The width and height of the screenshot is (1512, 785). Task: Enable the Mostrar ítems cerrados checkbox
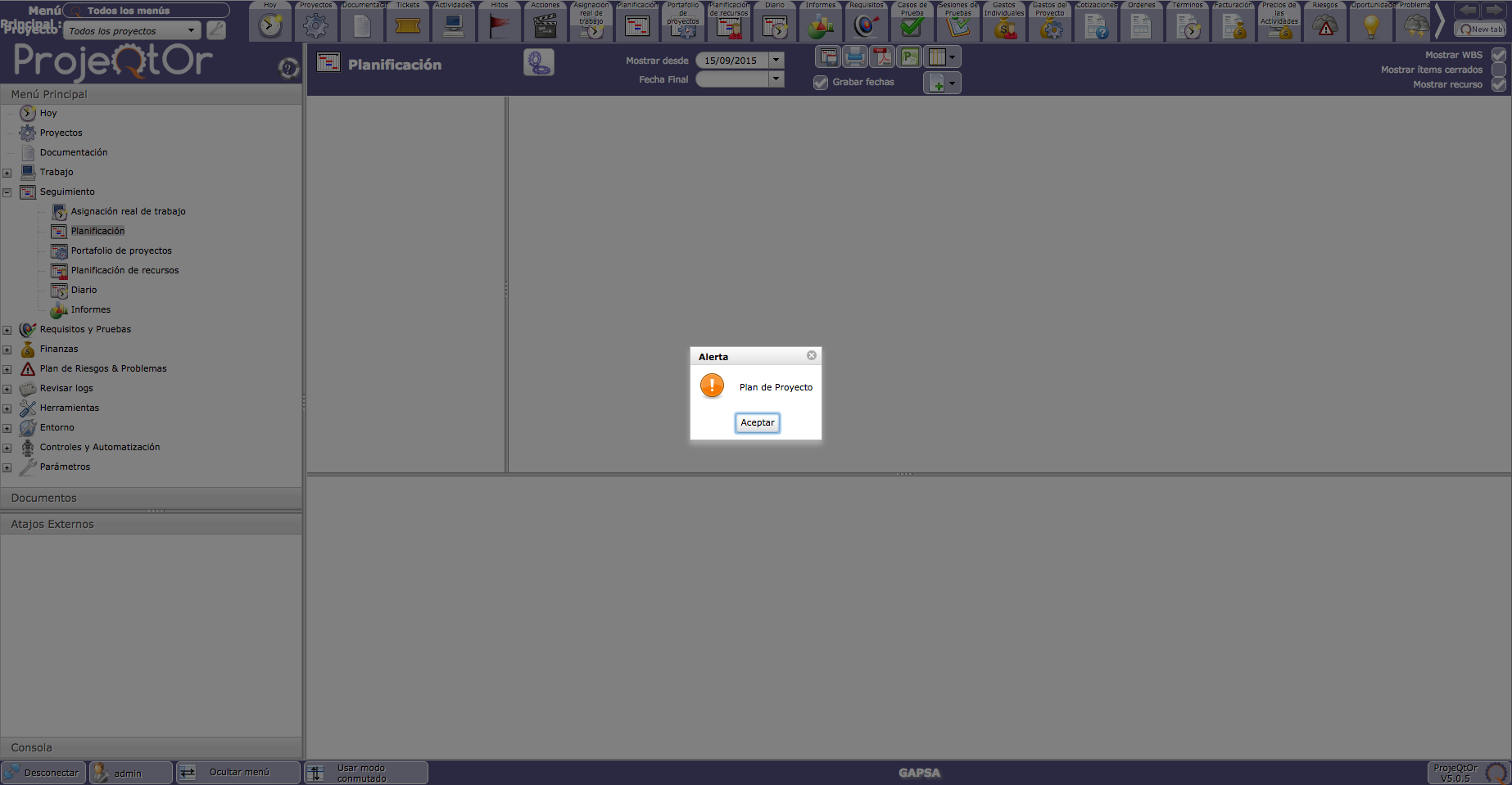tap(1498, 70)
